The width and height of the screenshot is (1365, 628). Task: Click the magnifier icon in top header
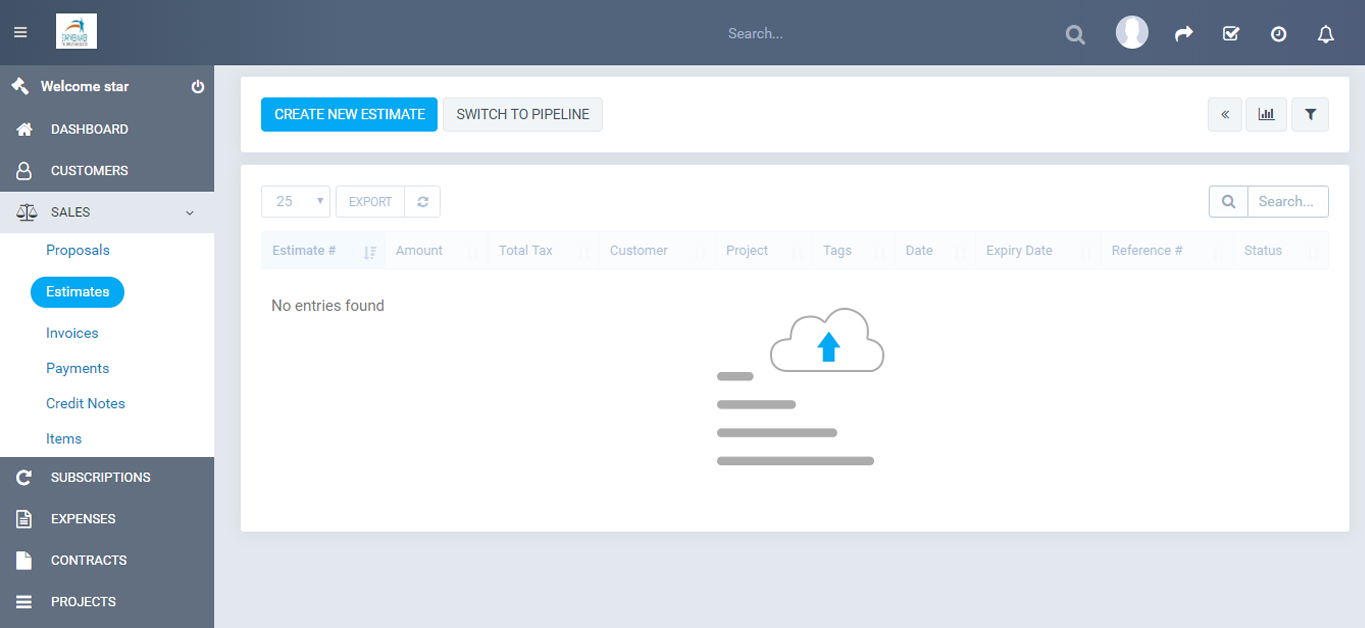pyautogui.click(x=1075, y=34)
